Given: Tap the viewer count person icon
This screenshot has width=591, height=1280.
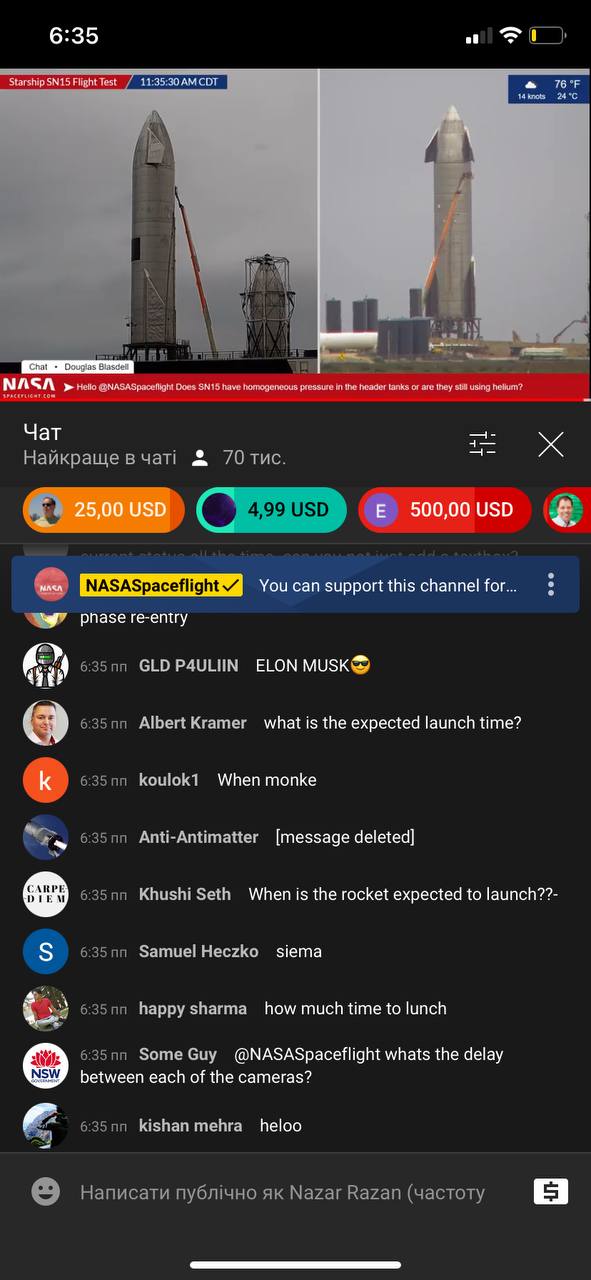Looking at the screenshot, I should tap(200, 458).
